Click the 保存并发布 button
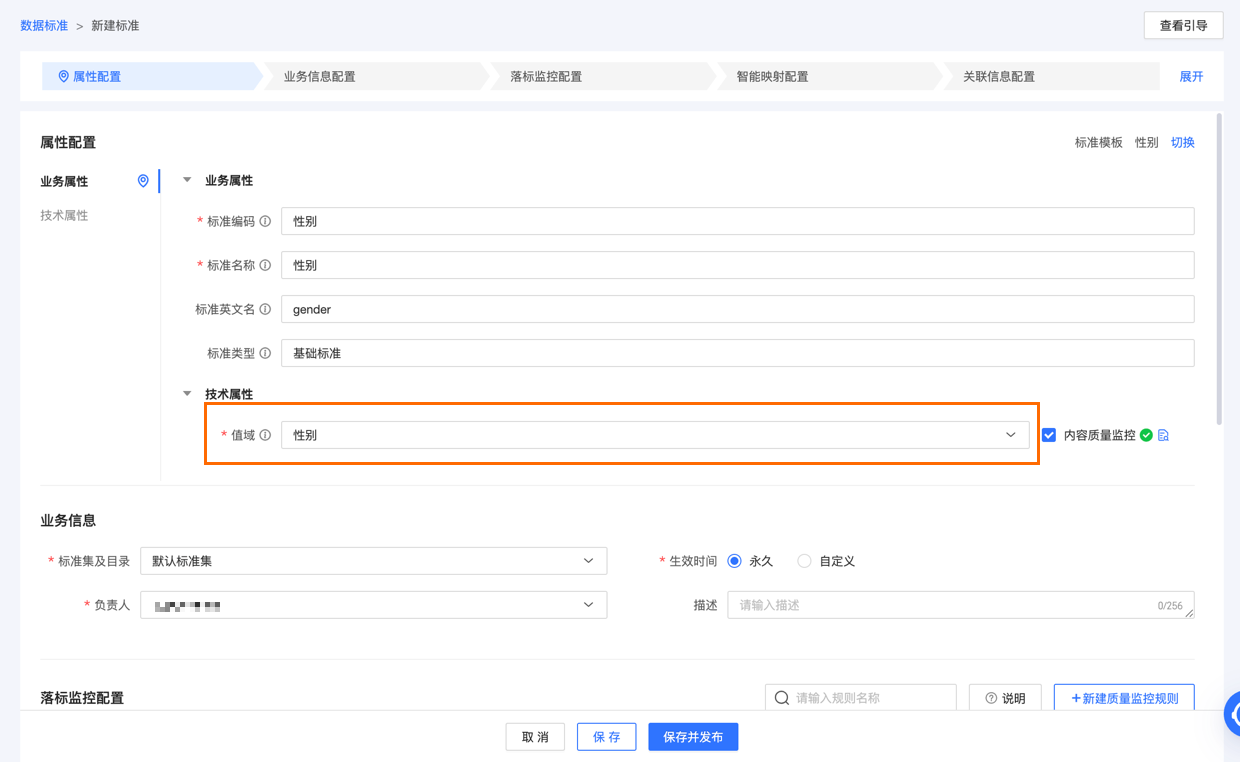 (693, 737)
